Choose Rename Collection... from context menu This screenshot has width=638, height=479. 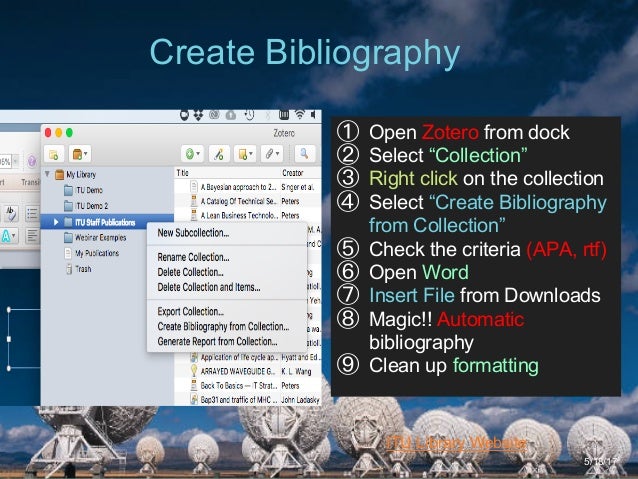pyautogui.click(x=193, y=257)
